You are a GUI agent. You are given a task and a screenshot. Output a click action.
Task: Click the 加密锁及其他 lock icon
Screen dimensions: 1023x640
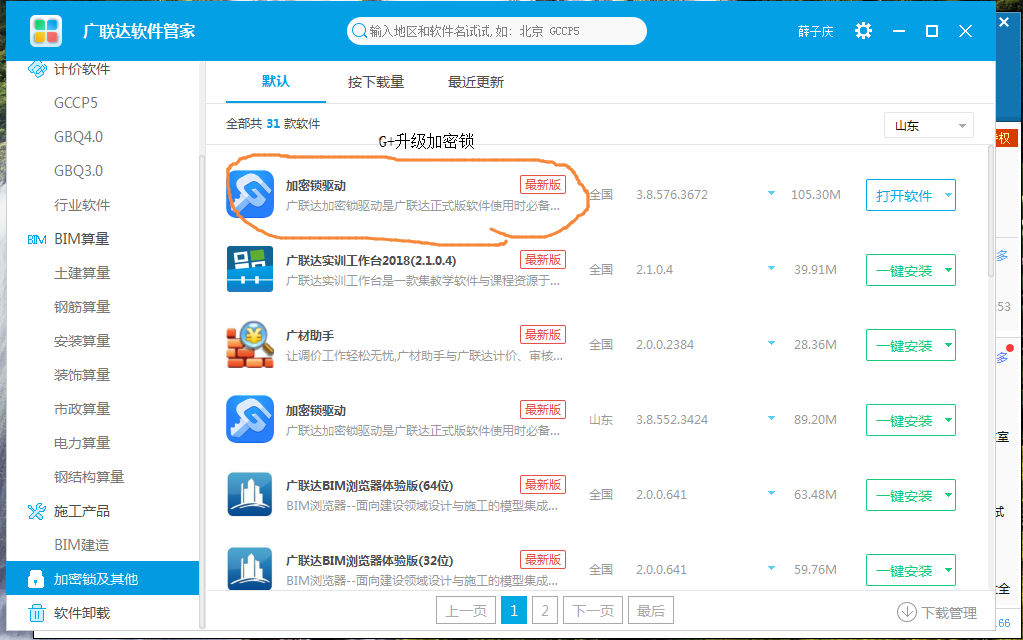pos(37,579)
